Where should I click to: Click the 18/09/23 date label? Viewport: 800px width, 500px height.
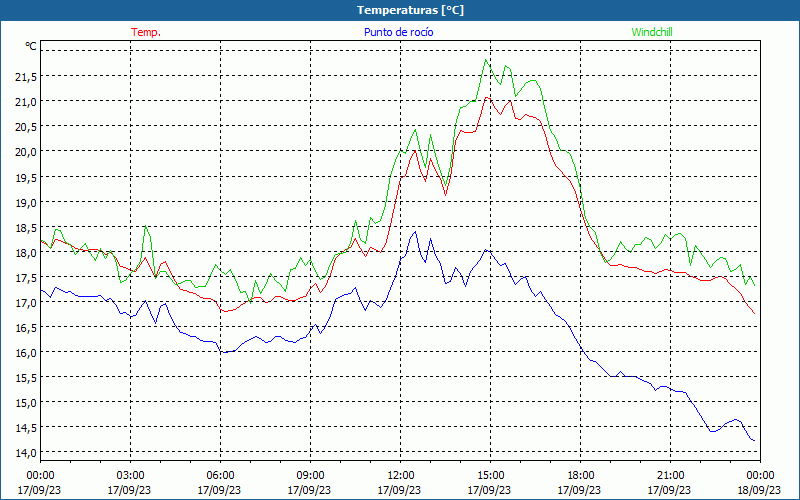coord(759,490)
